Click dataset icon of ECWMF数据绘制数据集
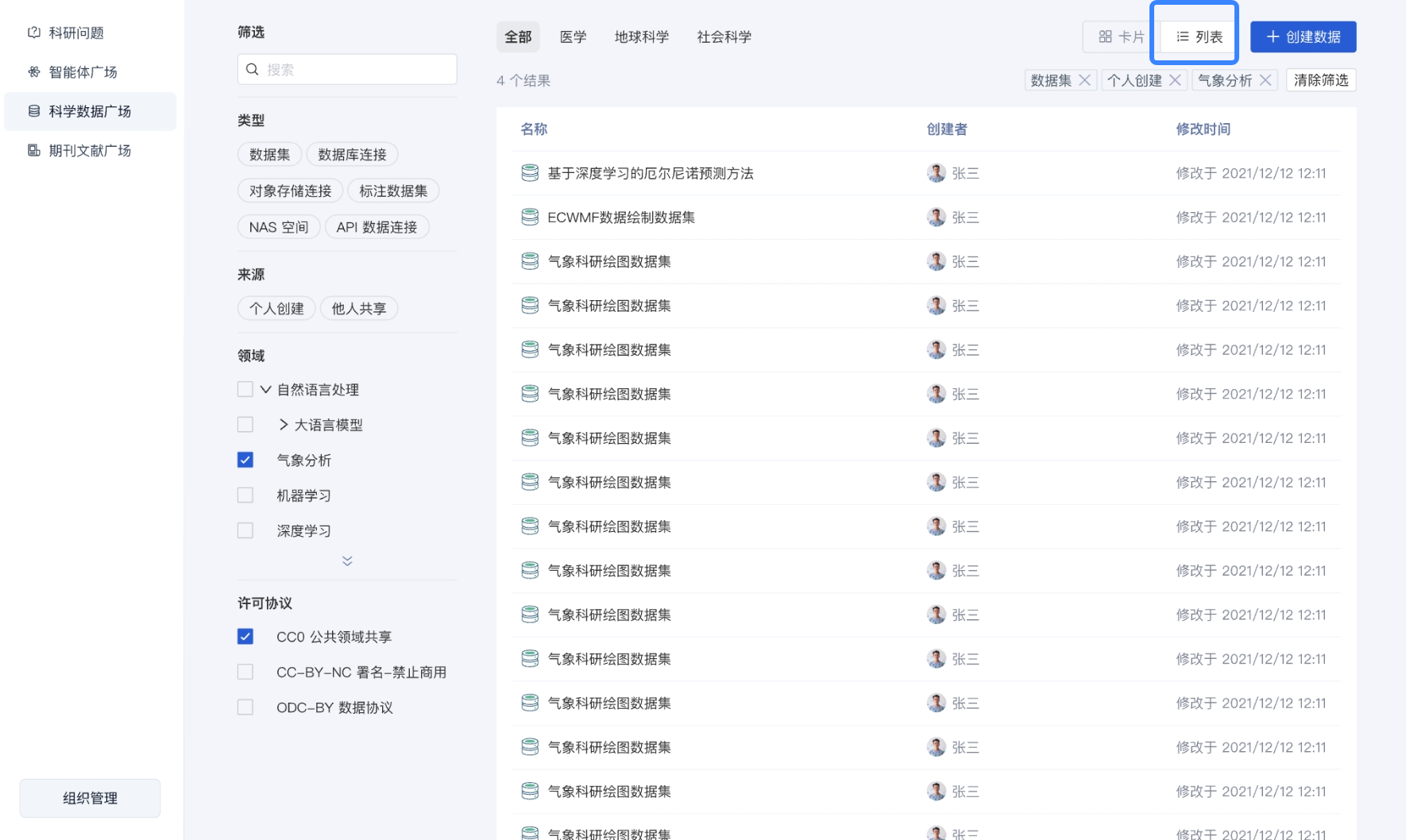This screenshot has height=840, width=1406. pos(530,218)
